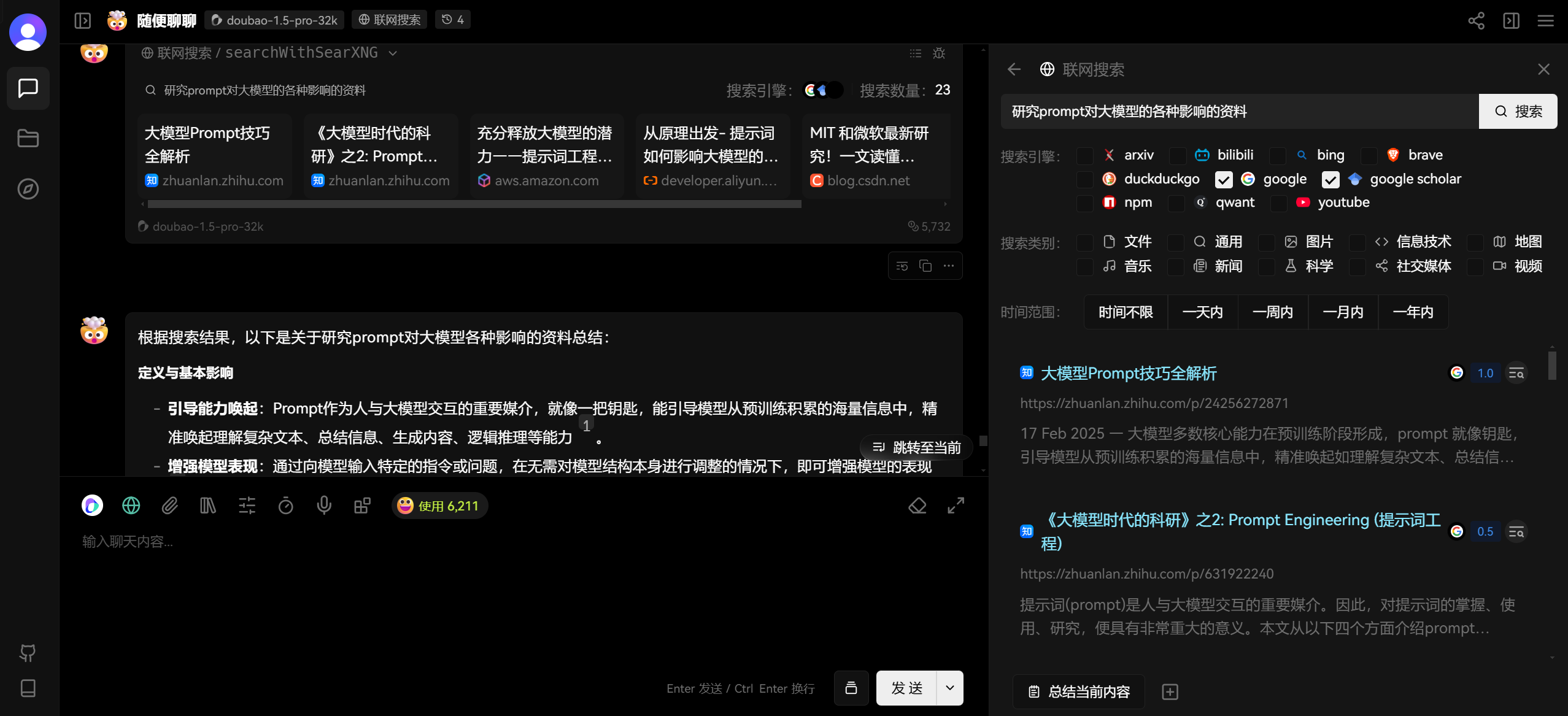Toggle the right side panel icon
The width and height of the screenshot is (1568, 716).
click(x=1511, y=21)
